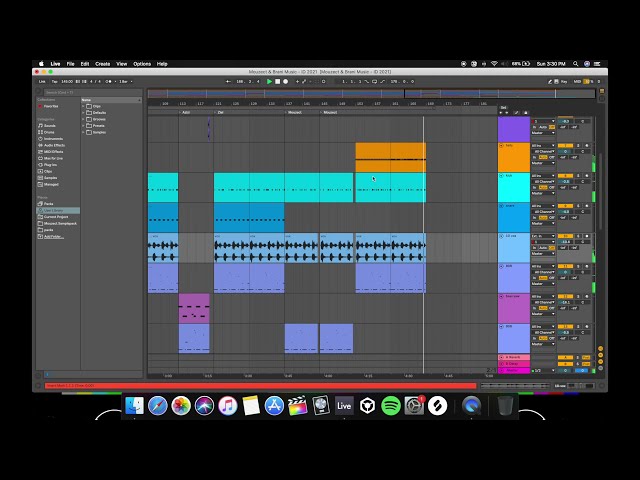
Task: Toggle the MIDI map mode button
Action: click(x=577, y=82)
